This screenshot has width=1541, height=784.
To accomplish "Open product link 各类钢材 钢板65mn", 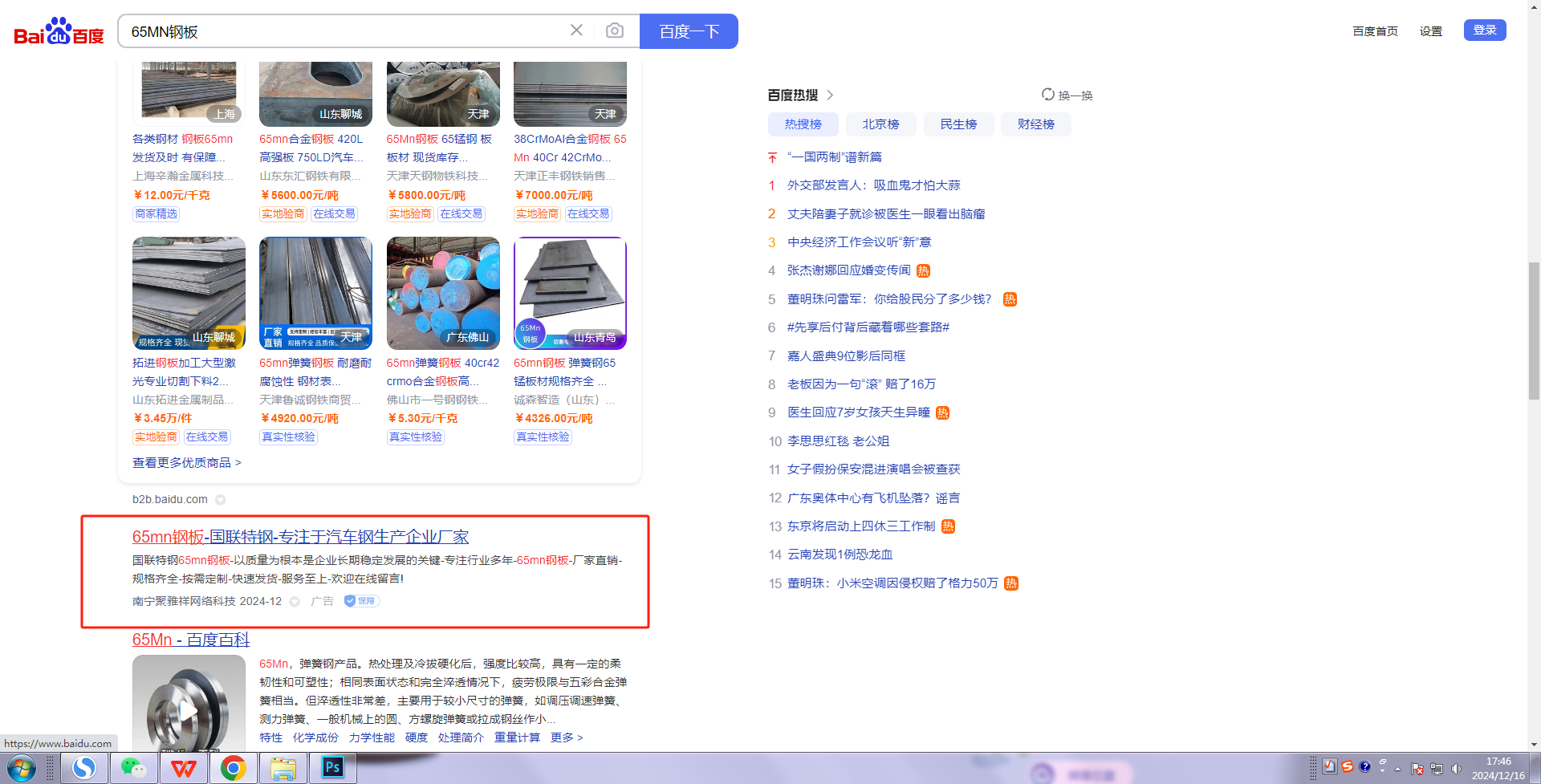I will coord(183,148).
